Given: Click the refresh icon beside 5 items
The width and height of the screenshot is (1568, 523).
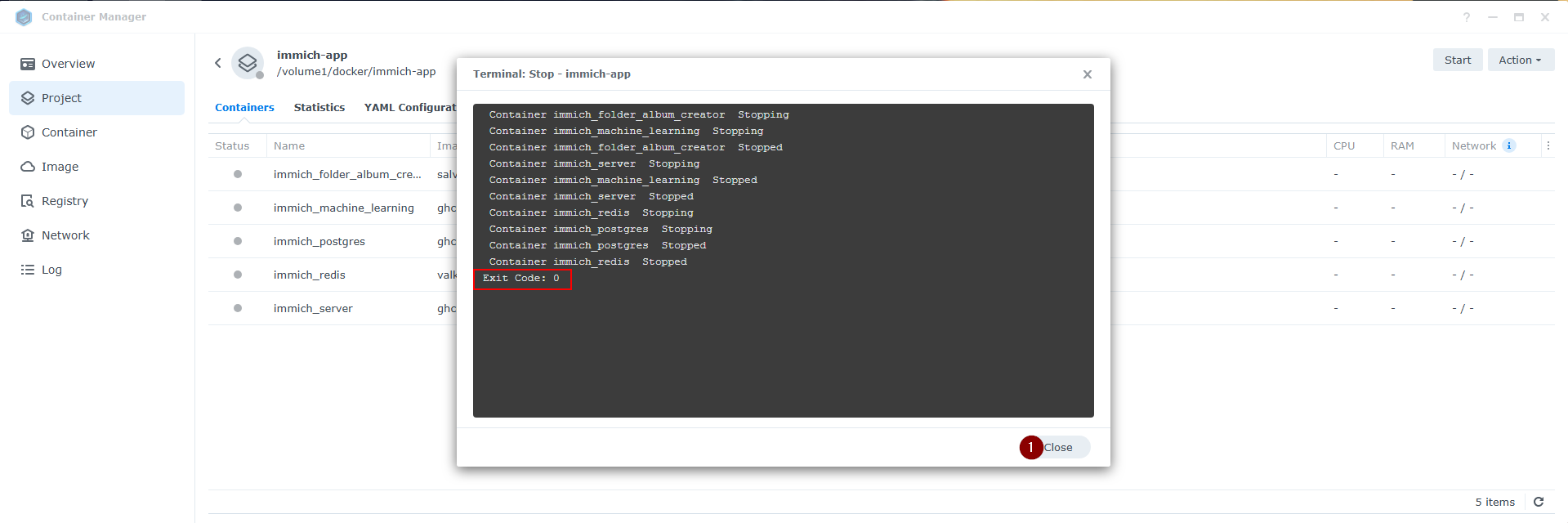Looking at the screenshot, I should coord(1539,502).
